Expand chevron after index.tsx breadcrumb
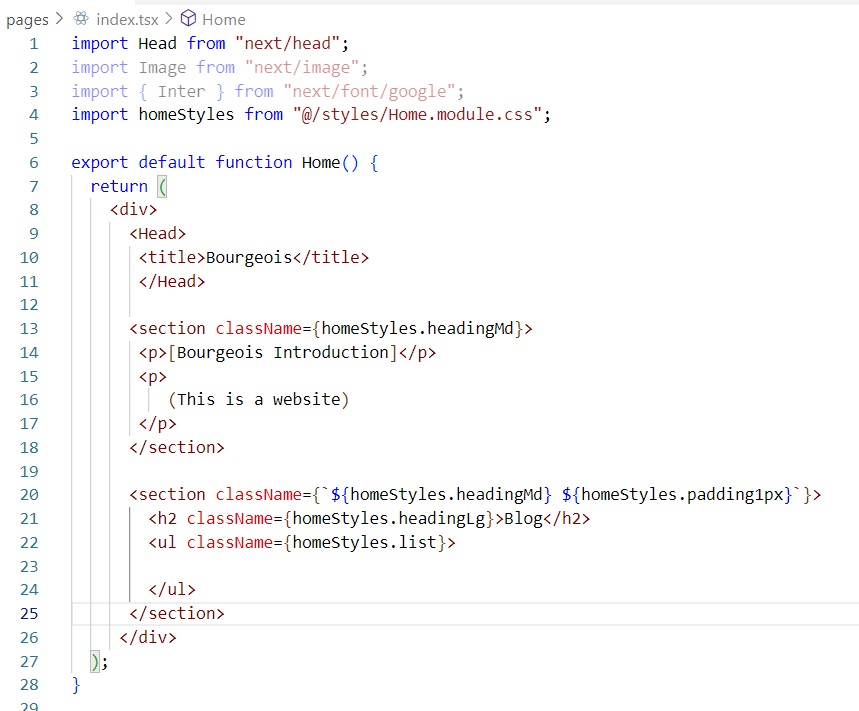 pyautogui.click(x=169, y=19)
